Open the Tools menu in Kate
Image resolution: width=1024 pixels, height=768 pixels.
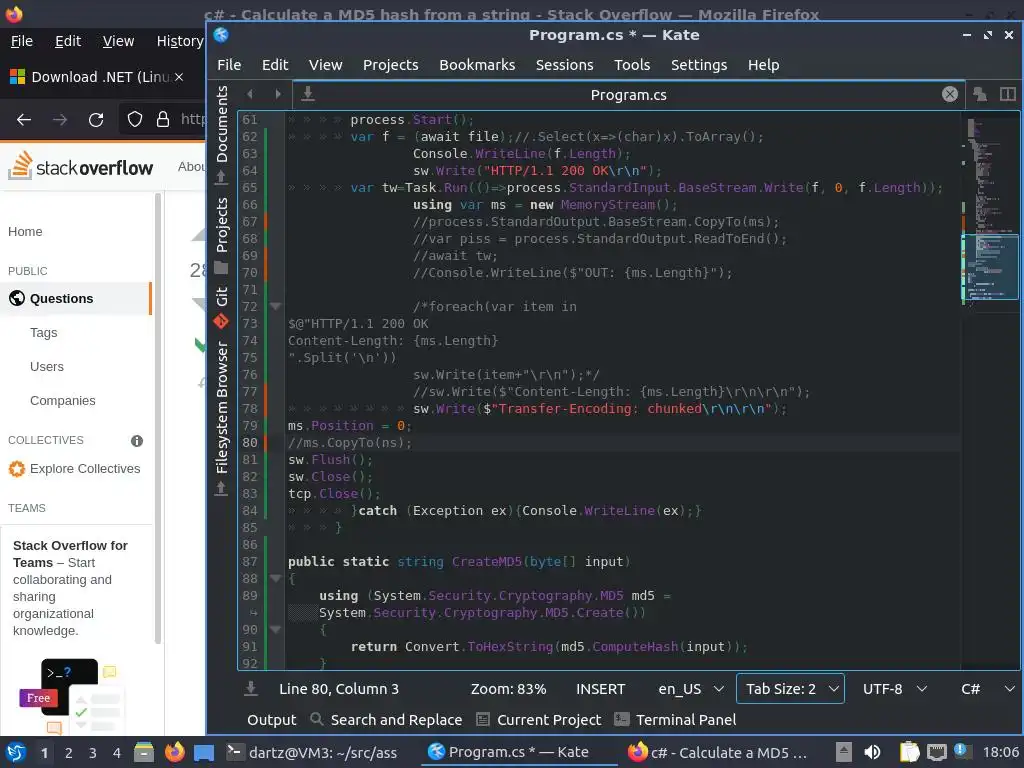coord(632,65)
